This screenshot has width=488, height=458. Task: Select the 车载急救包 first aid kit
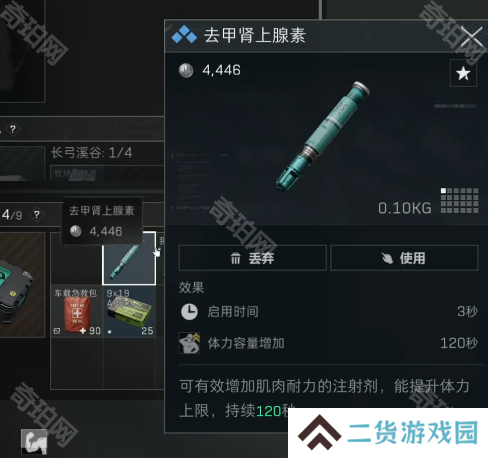coord(77,311)
